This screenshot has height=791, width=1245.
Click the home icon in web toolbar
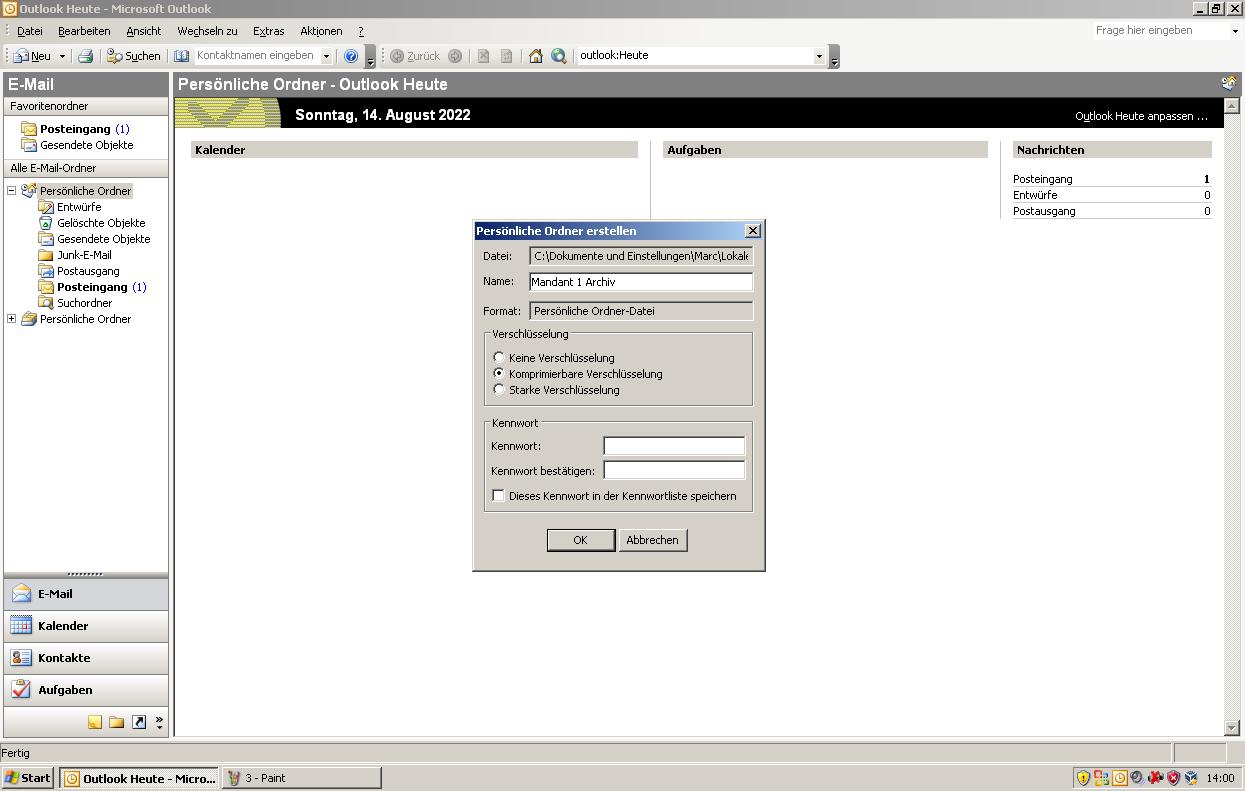(536, 56)
